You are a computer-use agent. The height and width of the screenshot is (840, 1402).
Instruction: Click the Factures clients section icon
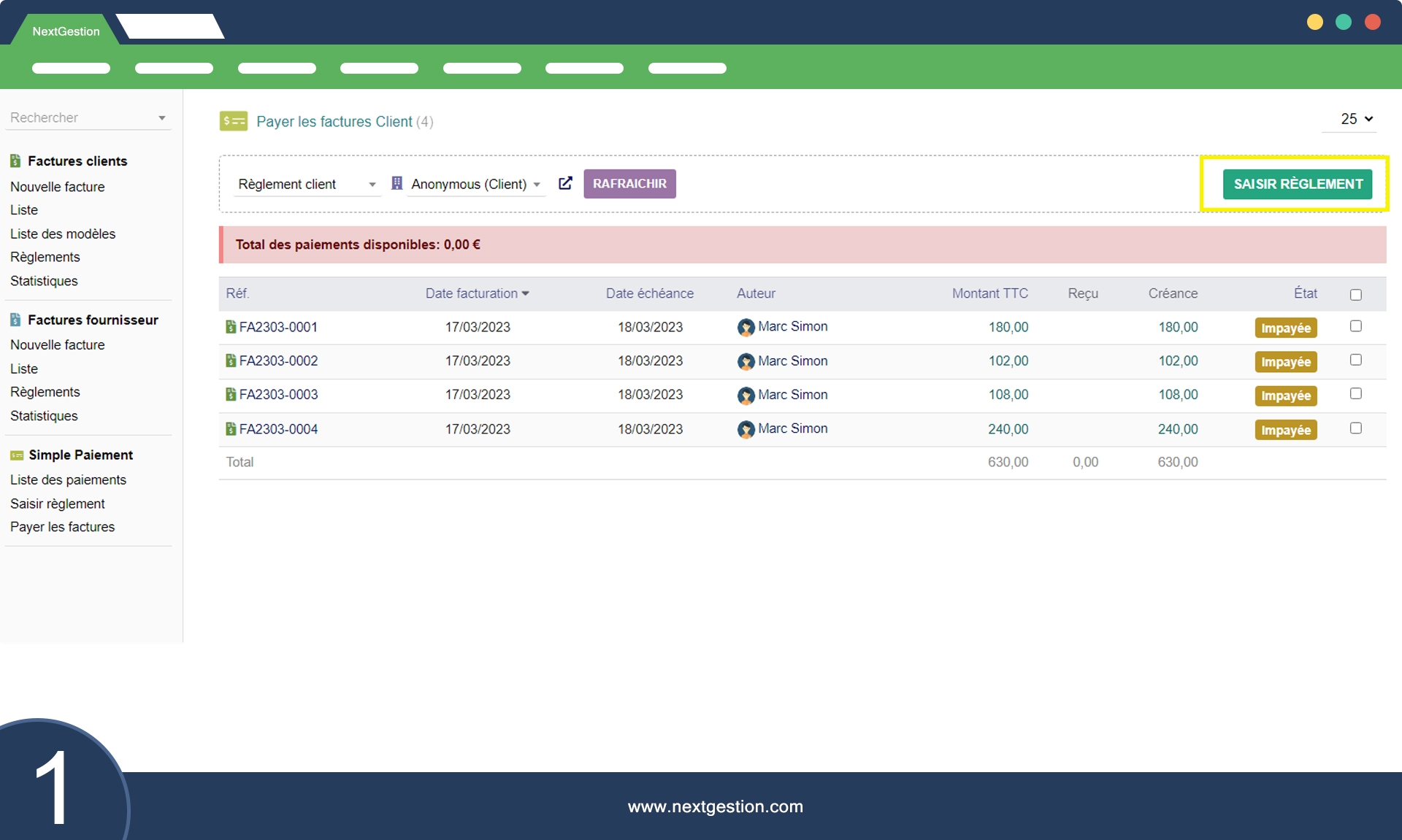15,161
